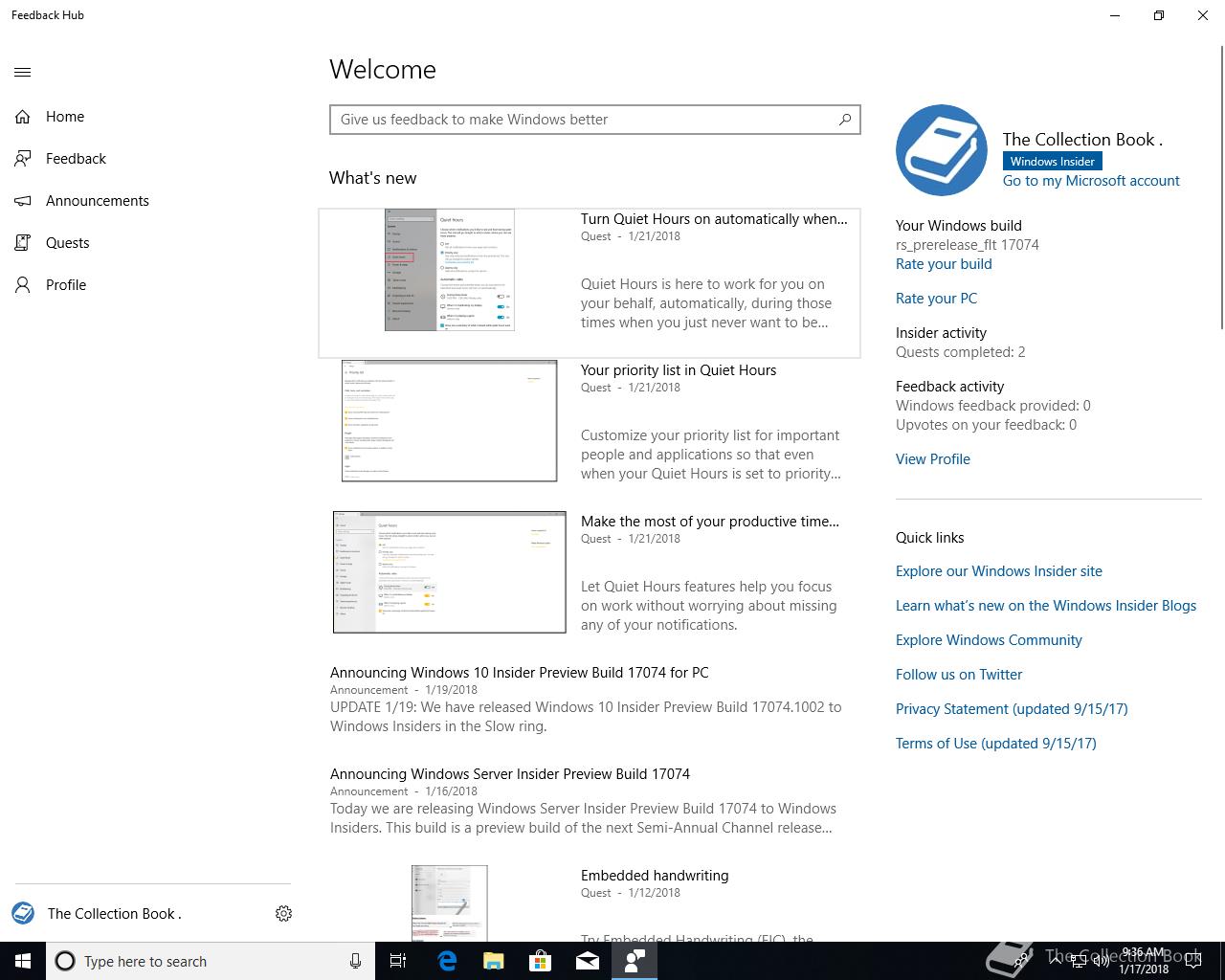Open Announcing Windows 10 Insider Preview Build 17074
Viewport: 1225px width, 980px height.
point(520,673)
